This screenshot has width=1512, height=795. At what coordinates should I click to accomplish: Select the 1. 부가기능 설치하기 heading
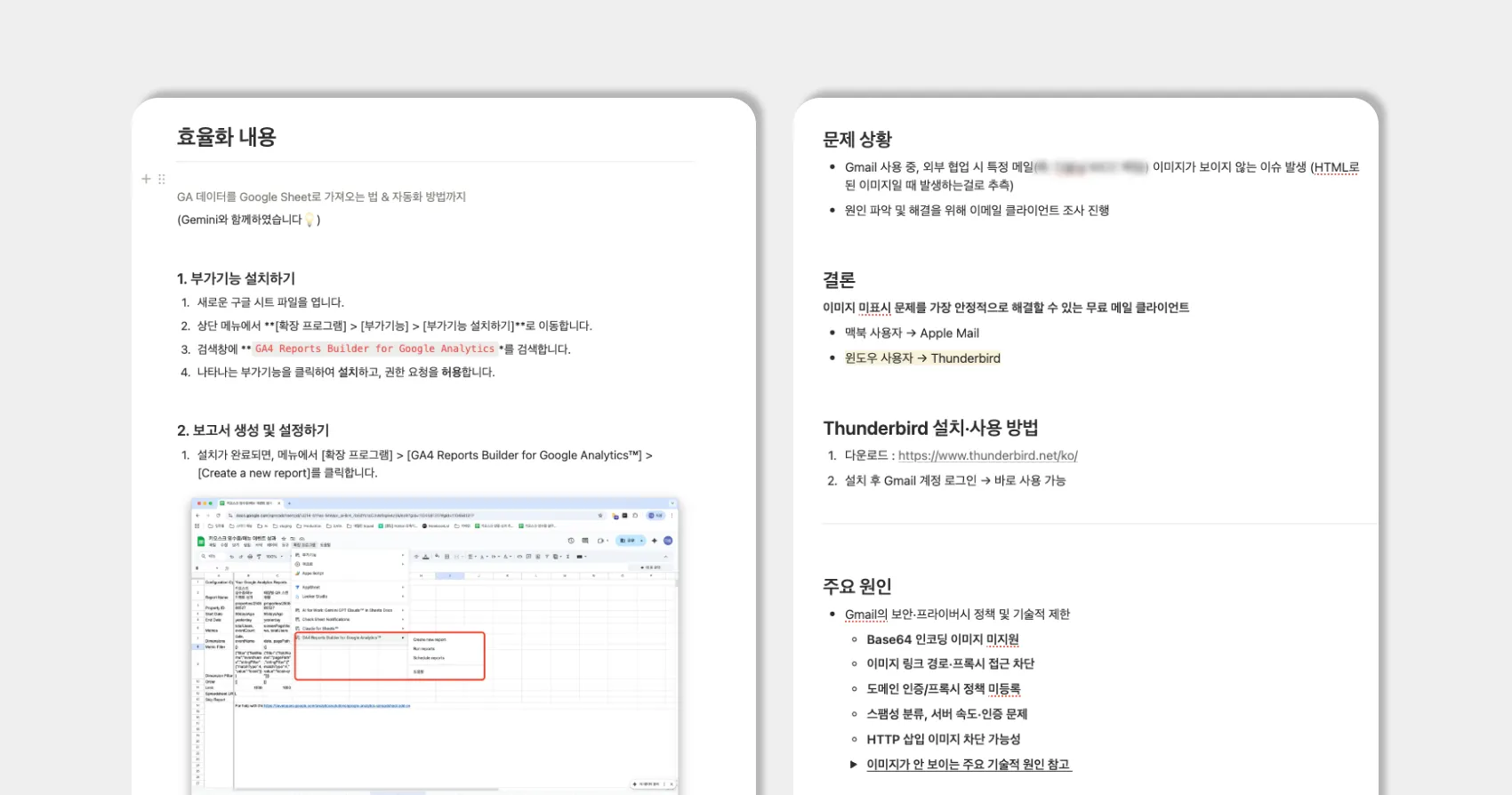tap(236, 278)
